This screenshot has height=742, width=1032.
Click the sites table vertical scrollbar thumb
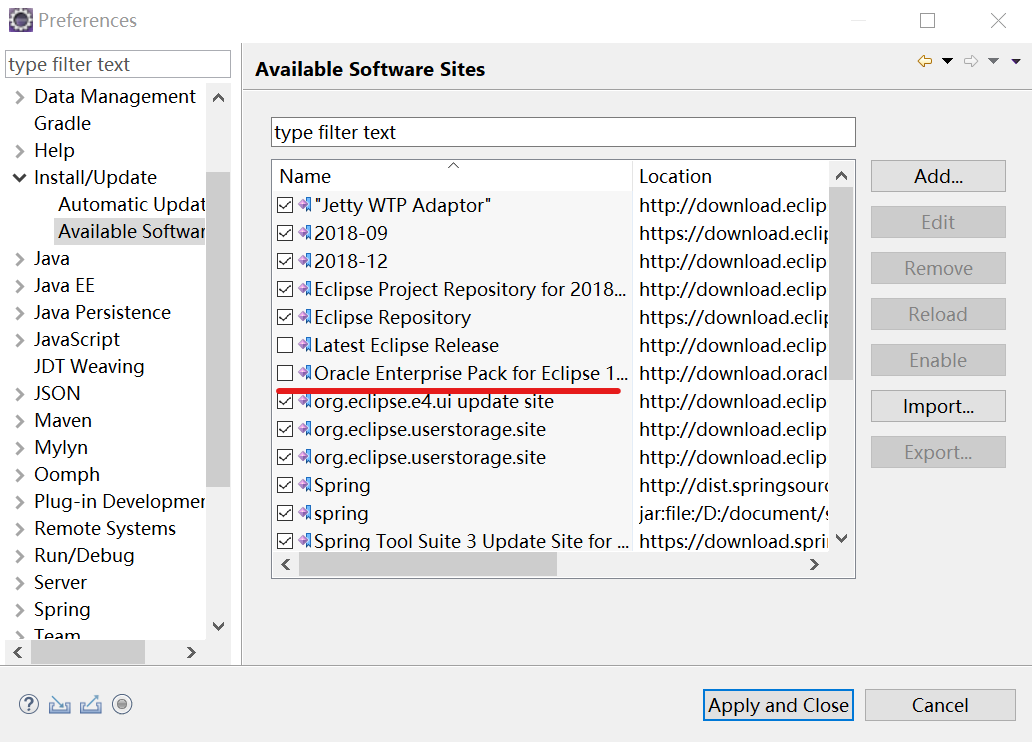(841, 284)
